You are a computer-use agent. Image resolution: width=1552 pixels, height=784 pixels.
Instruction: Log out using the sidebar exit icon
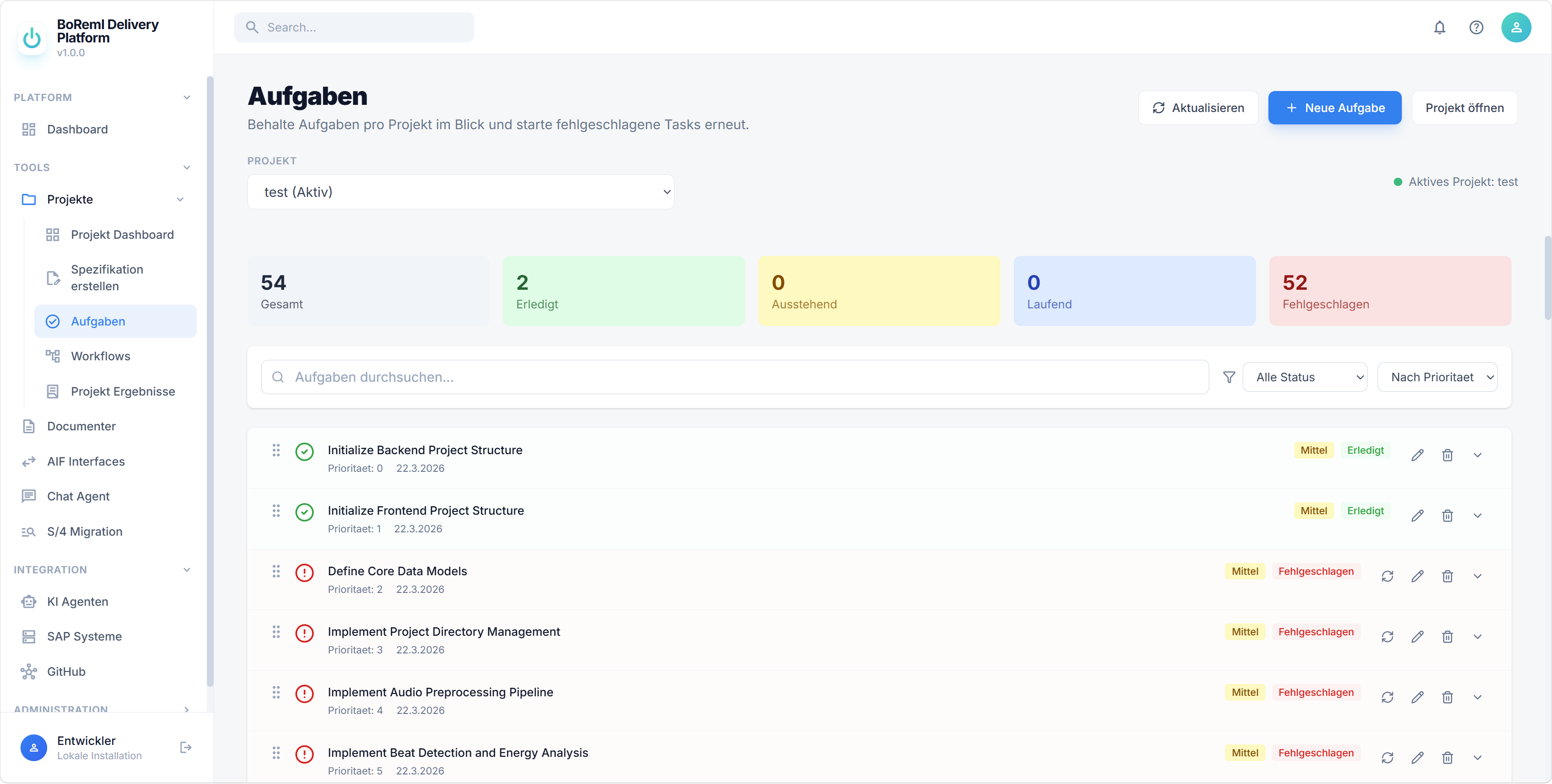(185, 747)
